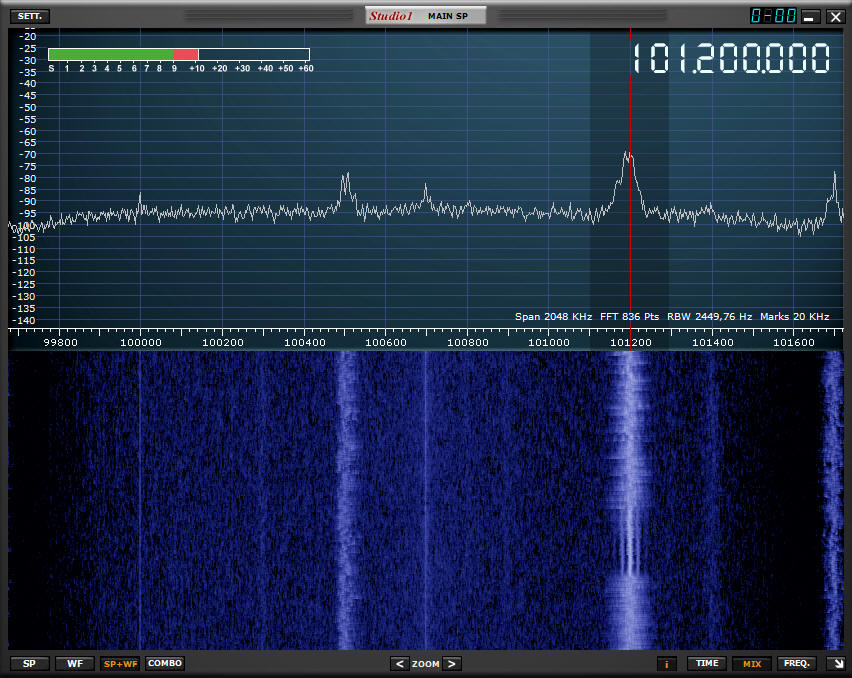Image resolution: width=852 pixels, height=678 pixels.
Task: Click the 101.200.000 frequency readout
Action: pos(731,58)
